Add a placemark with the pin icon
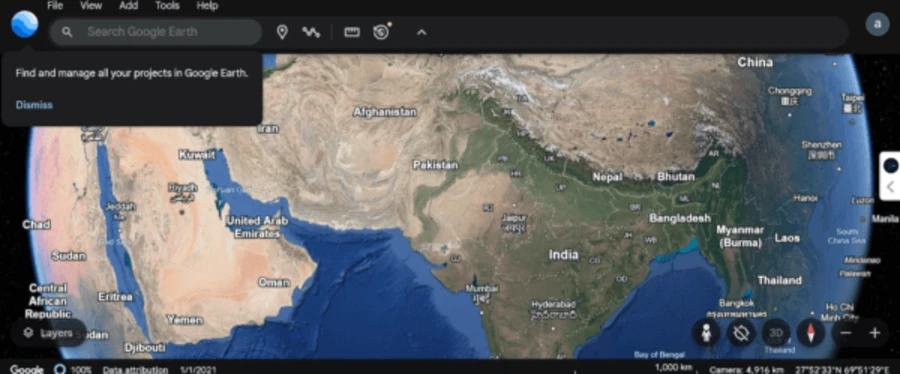 pyautogui.click(x=282, y=32)
